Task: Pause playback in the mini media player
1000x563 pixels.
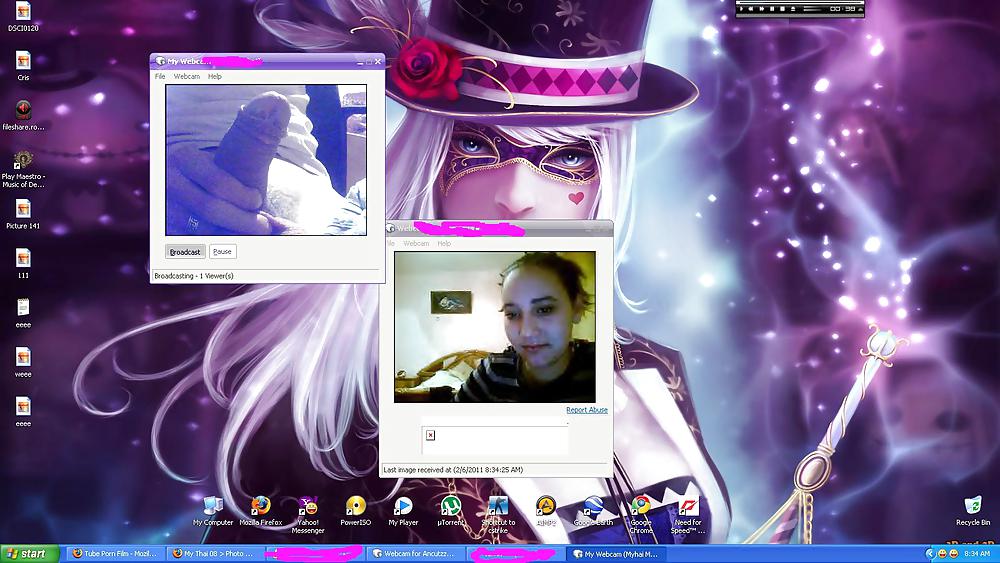Action: (772, 9)
